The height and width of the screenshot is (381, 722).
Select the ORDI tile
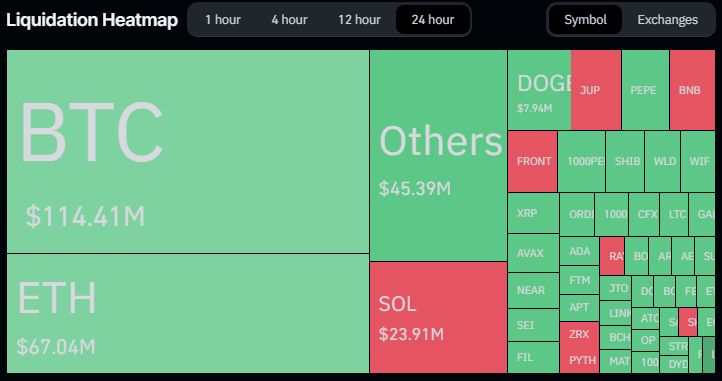577,214
